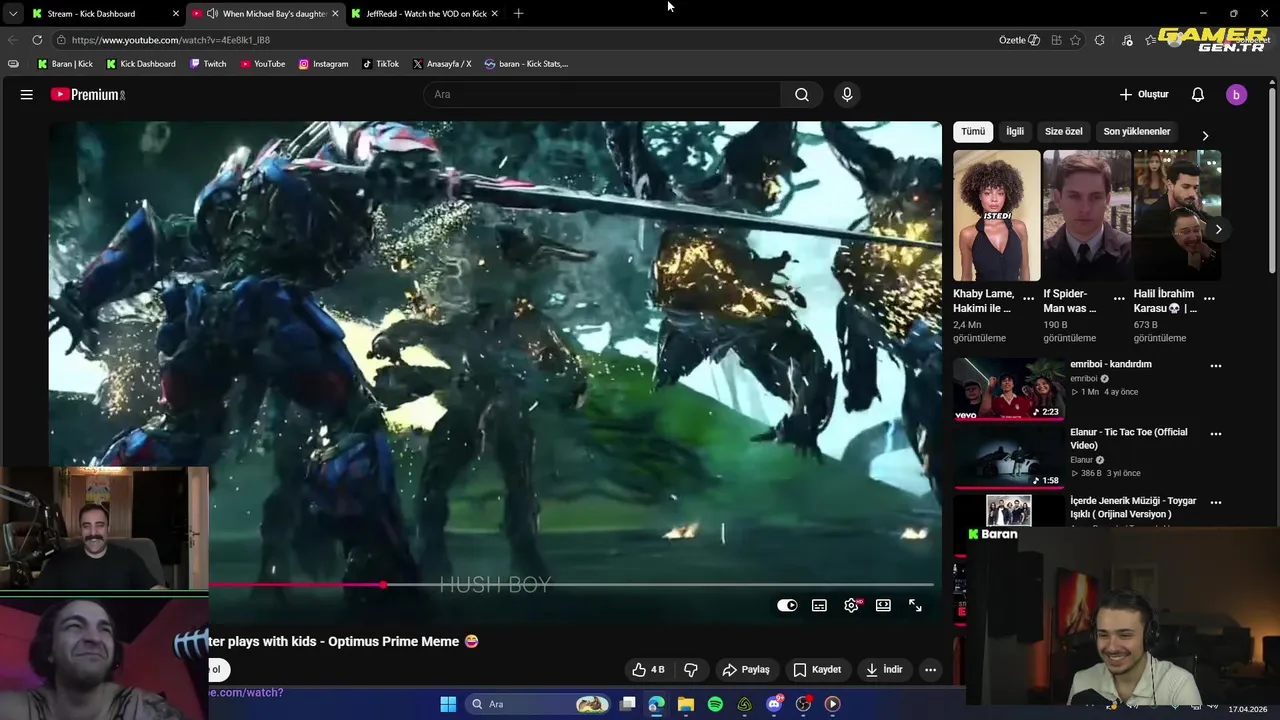Open File Explorer from the taskbar
Screen dimensions: 1280x720
[686, 704]
